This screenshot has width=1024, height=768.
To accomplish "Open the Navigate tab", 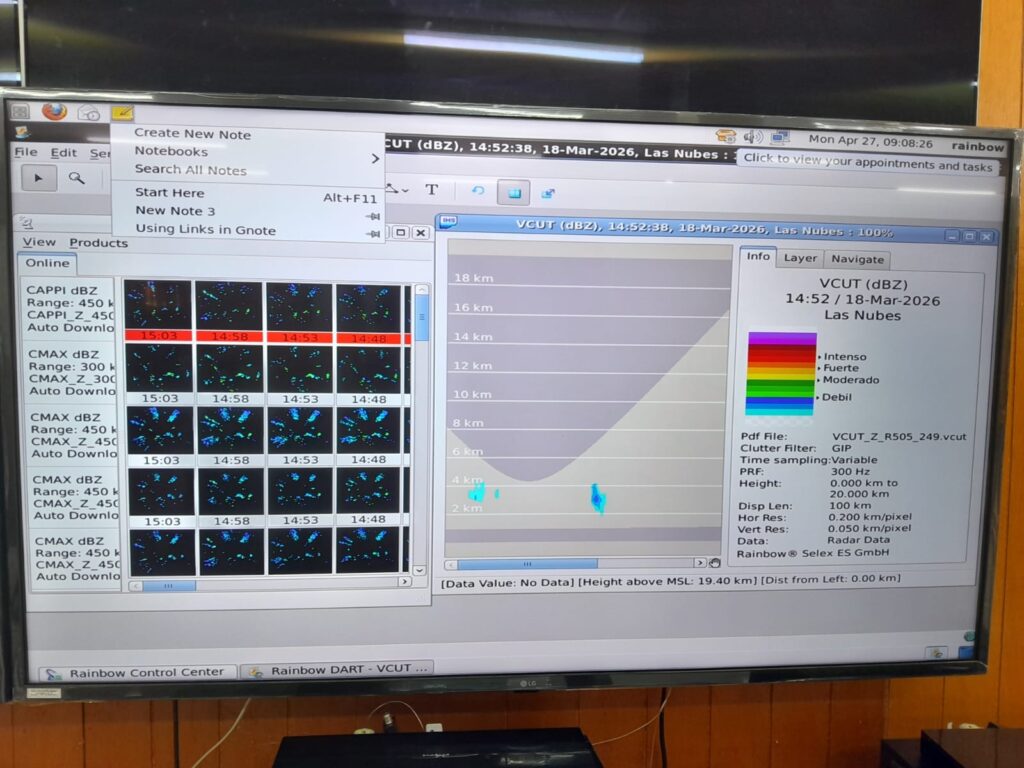I will (857, 259).
